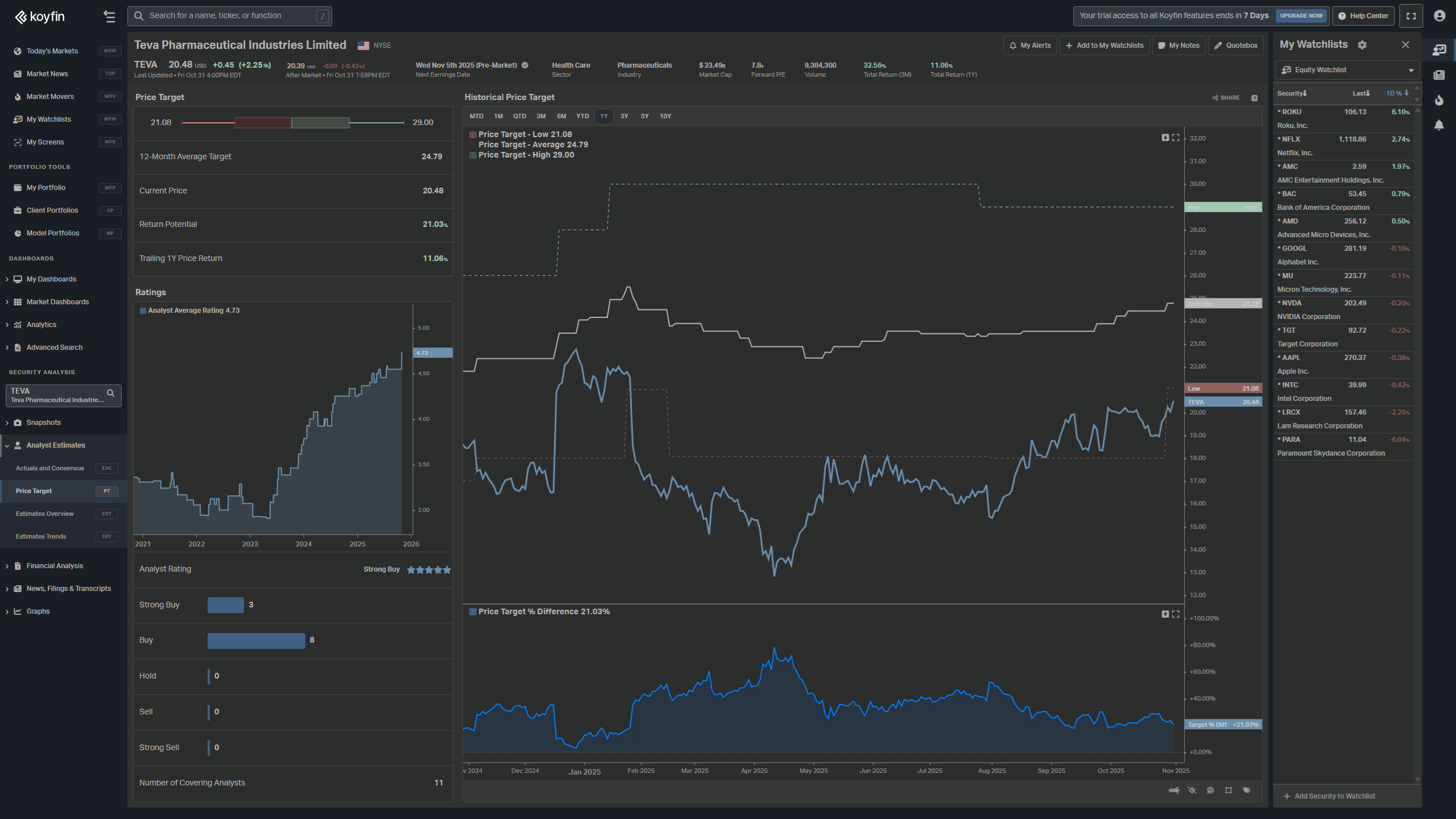Viewport: 1456px width, 819px height.
Task: Toggle the sidebar collapse menu icon
Action: 109,16
